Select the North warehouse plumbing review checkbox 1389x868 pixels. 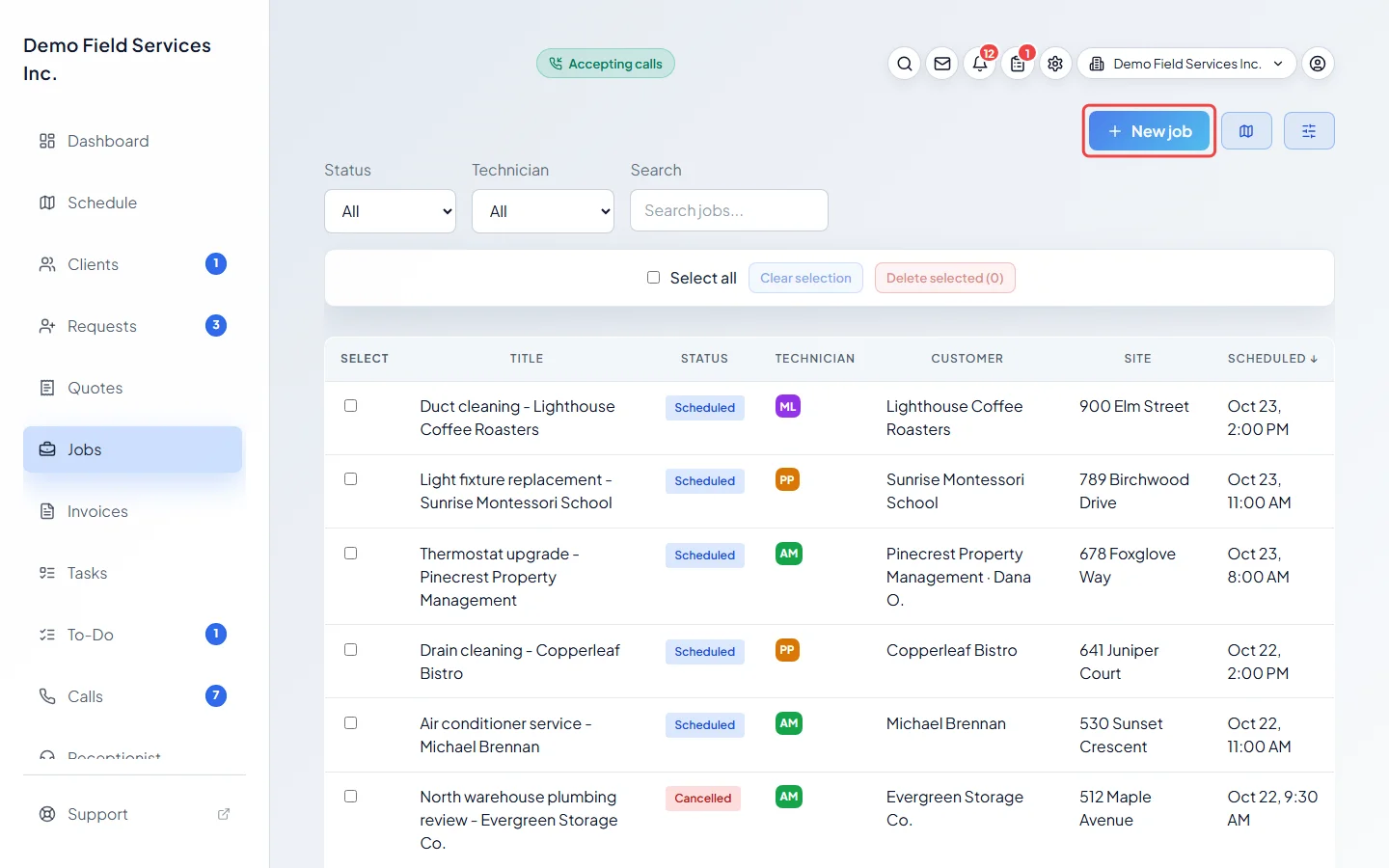[351, 797]
